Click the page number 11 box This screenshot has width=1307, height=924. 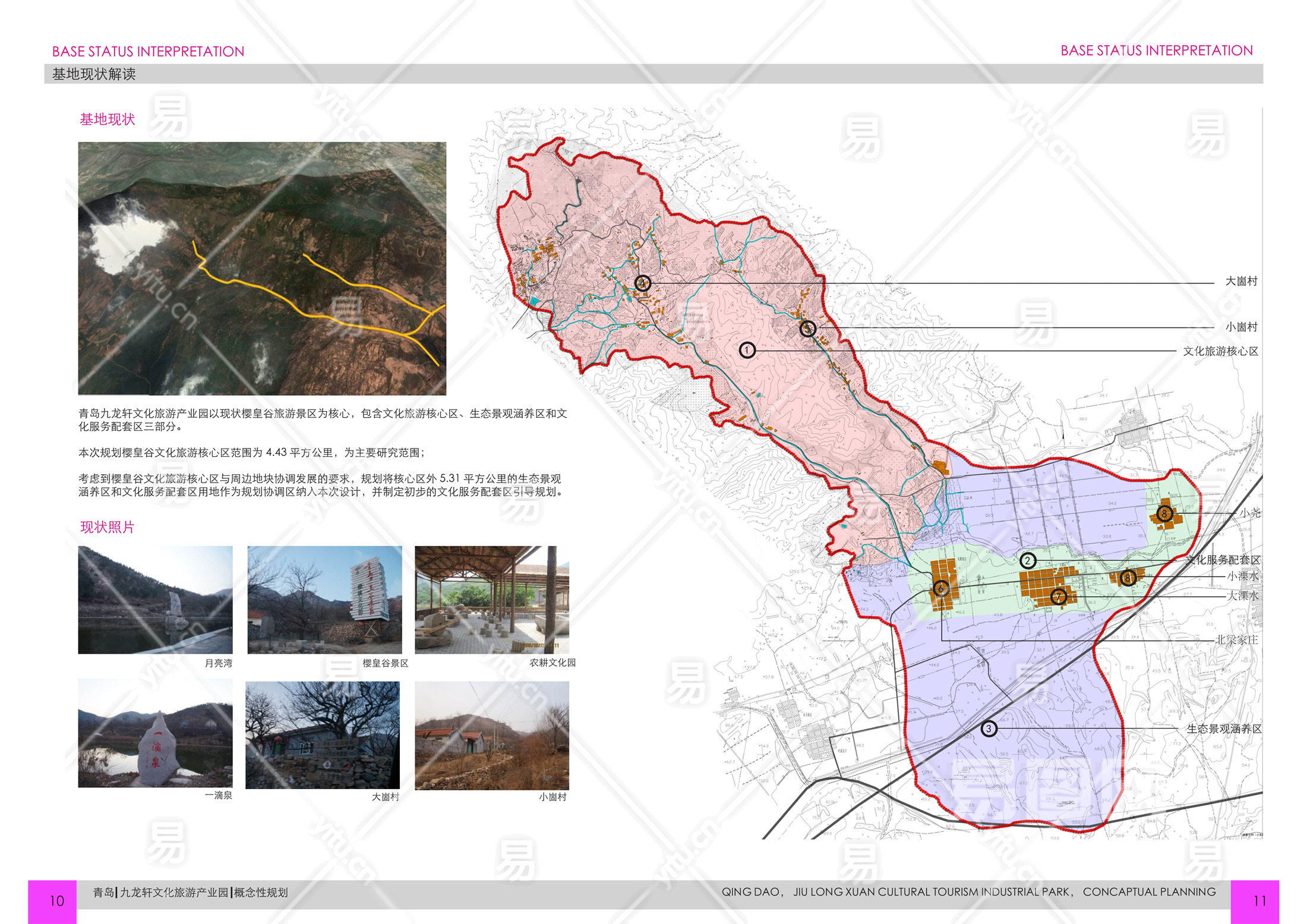click(1254, 901)
